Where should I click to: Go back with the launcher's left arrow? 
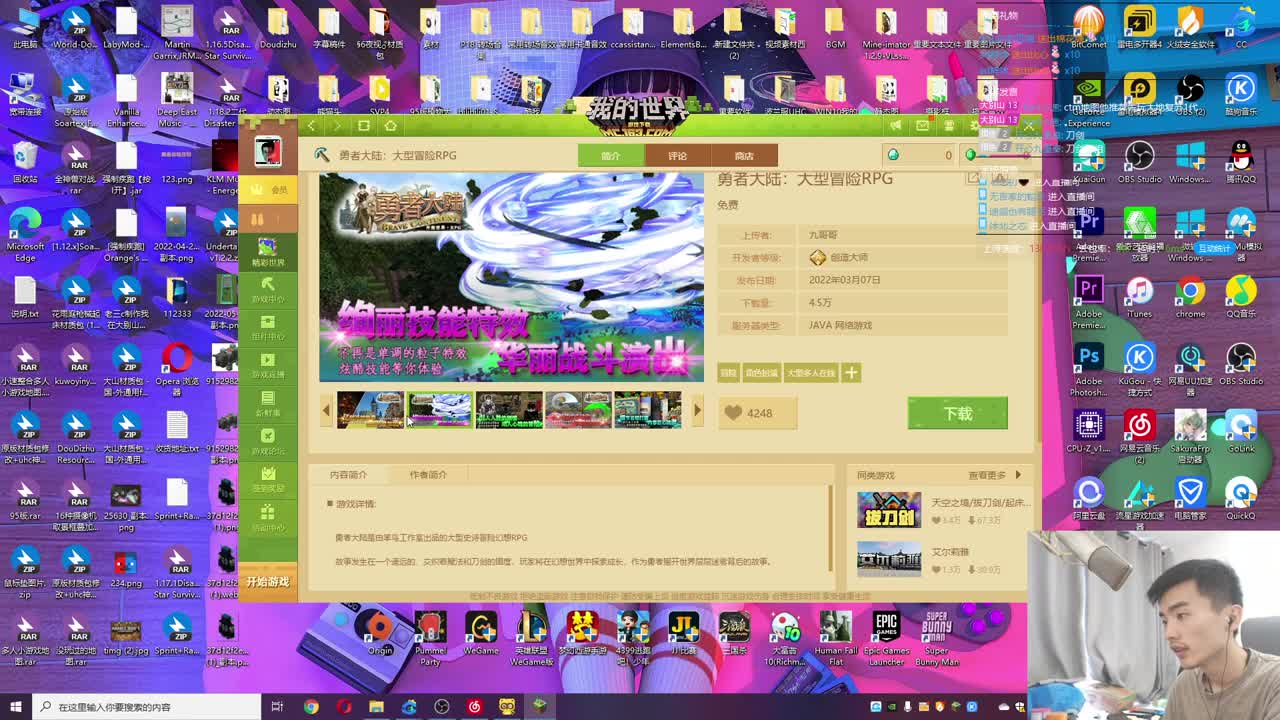[x=312, y=125]
